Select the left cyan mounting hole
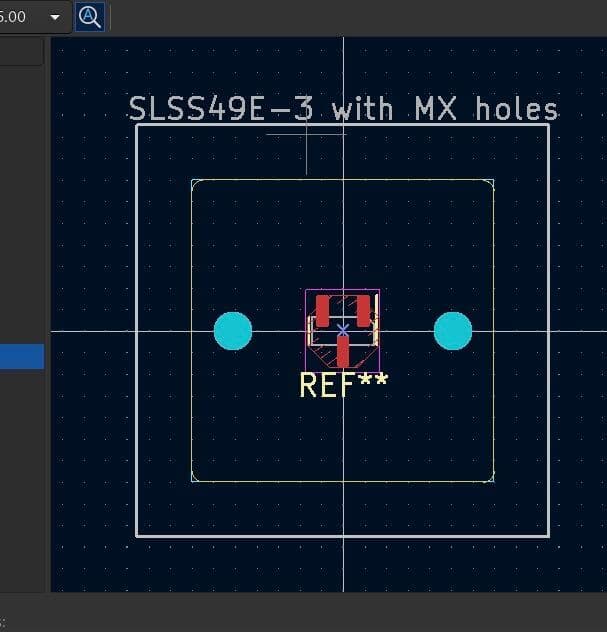The height and width of the screenshot is (632, 607). point(233,330)
